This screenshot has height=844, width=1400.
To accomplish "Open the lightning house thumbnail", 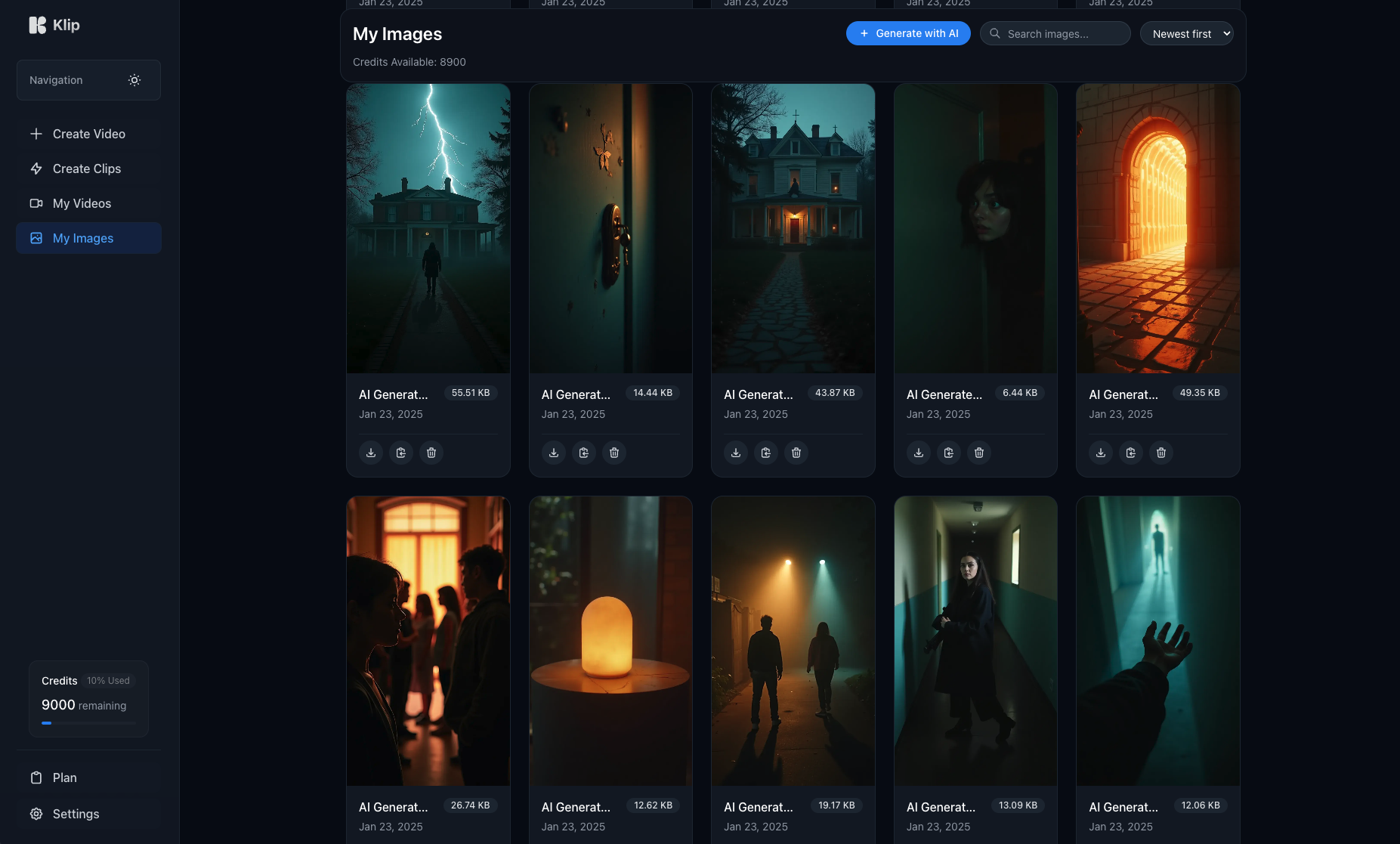I will (428, 228).
